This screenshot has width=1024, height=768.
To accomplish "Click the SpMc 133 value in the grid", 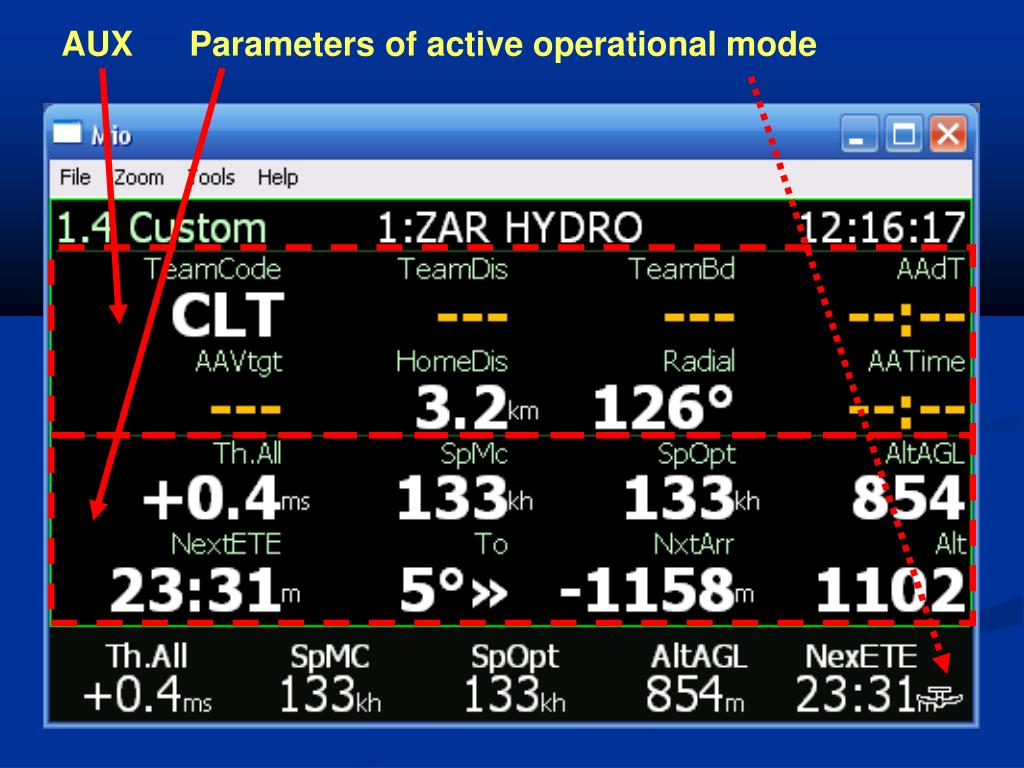I will 465,499.
